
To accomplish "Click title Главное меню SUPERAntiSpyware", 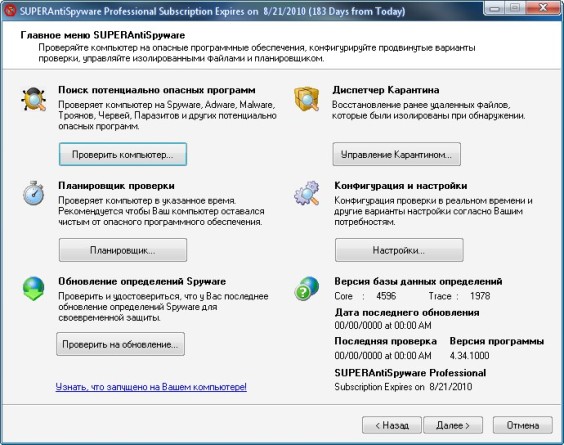I will pos(103,35).
